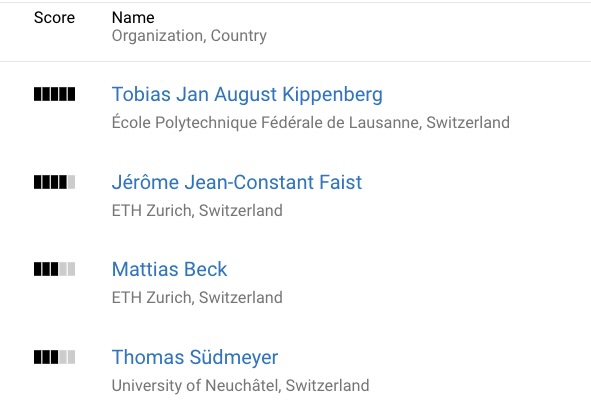This screenshot has height=410, width=591.
Task: Click ETH Zurich text under Jérôme Faist
Action: pyautogui.click(x=152, y=211)
